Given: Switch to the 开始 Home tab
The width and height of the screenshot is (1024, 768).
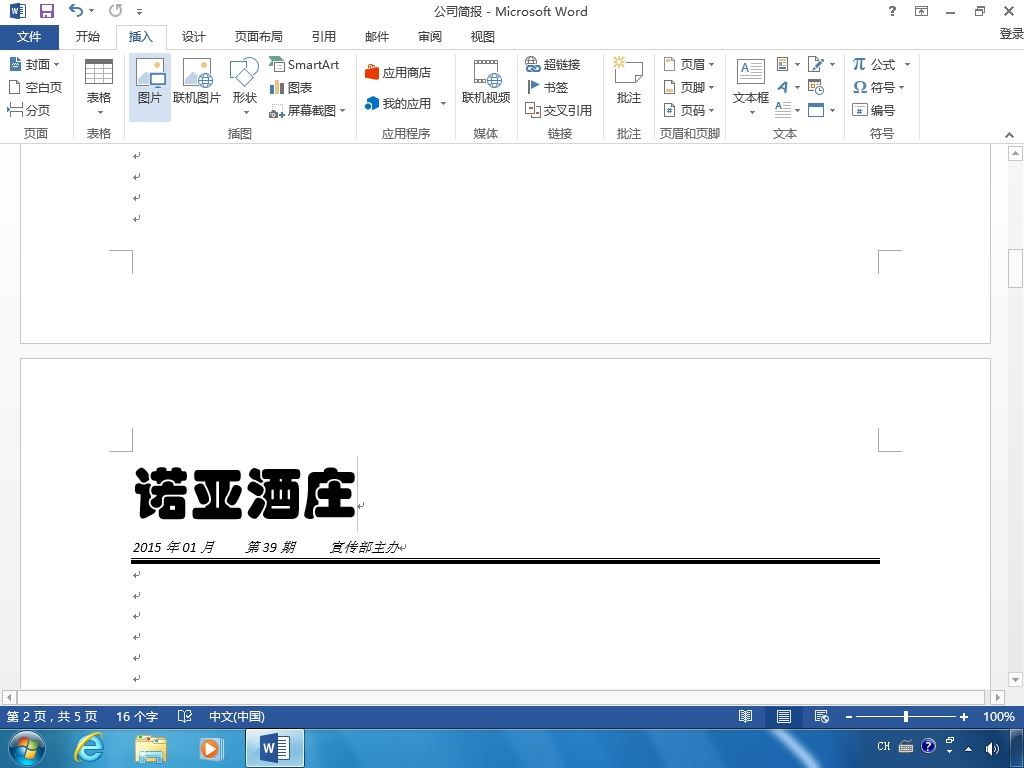Looking at the screenshot, I should (x=88, y=37).
